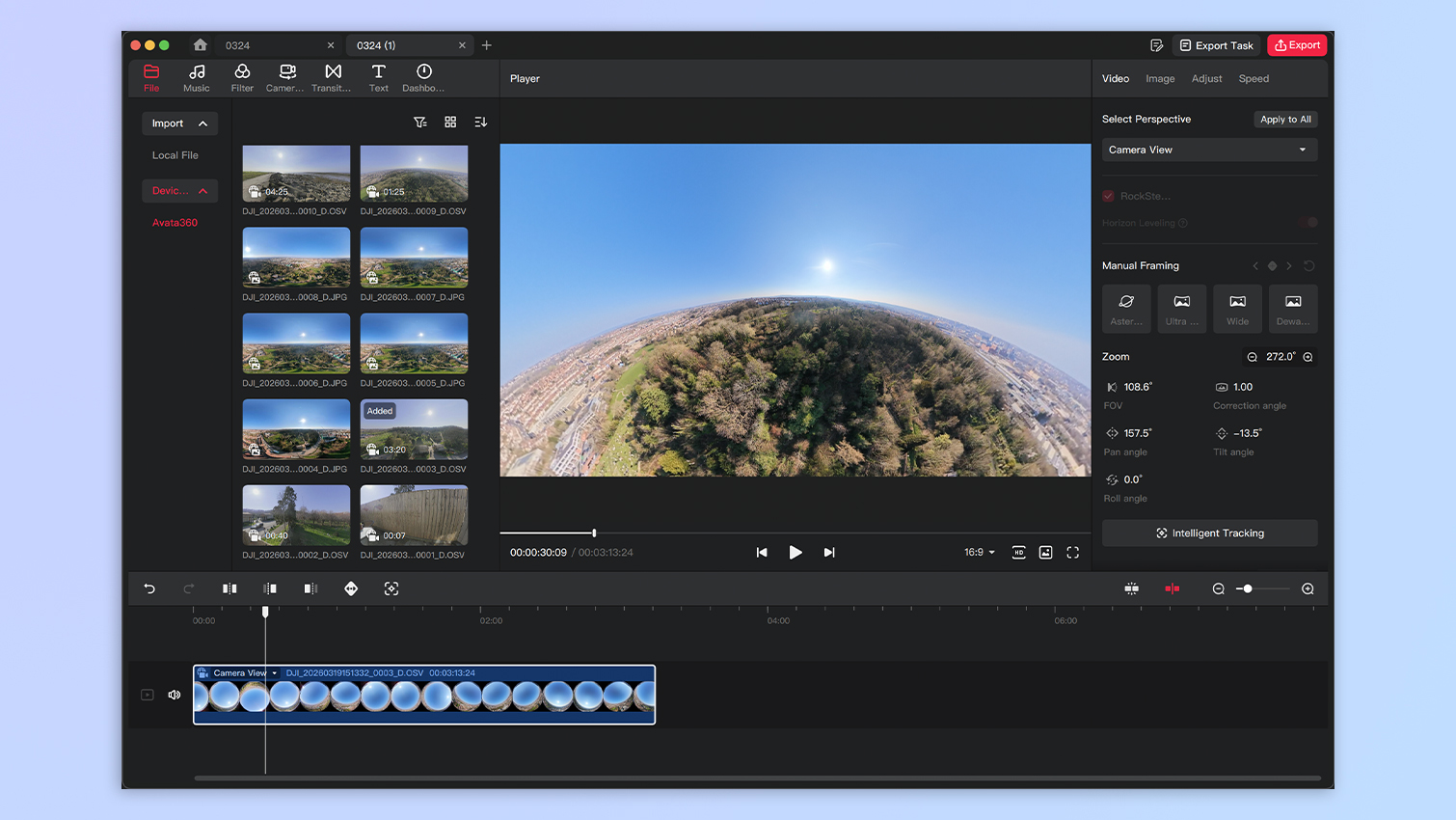Click the Intelligent Tracking button
The image size is (1456, 820).
coord(1209,533)
